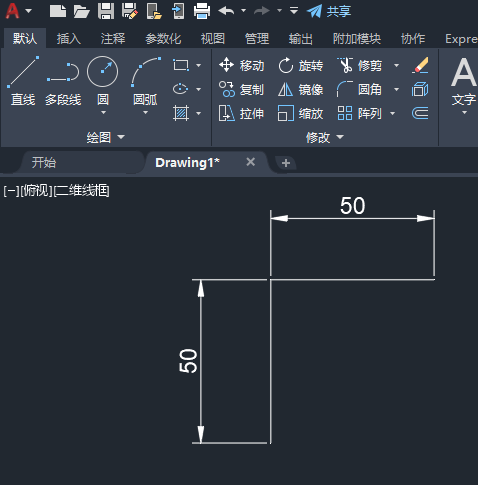Switch to the 附加模块 ribbon tab
The width and height of the screenshot is (478, 485).
pos(357,39)
